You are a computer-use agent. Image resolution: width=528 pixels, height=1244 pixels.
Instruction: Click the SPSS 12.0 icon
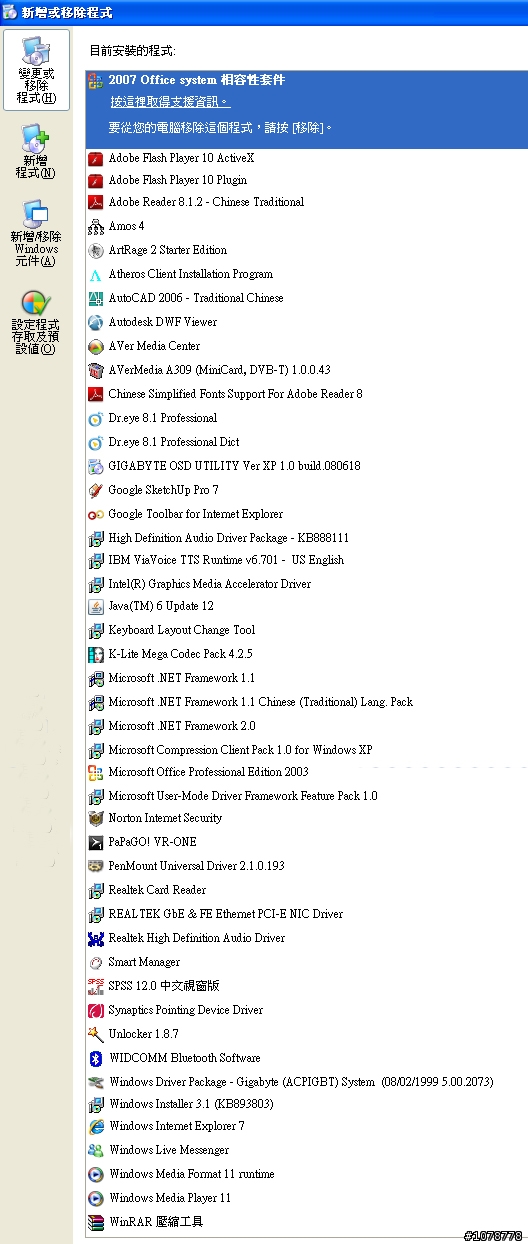[x=96, y=986]
